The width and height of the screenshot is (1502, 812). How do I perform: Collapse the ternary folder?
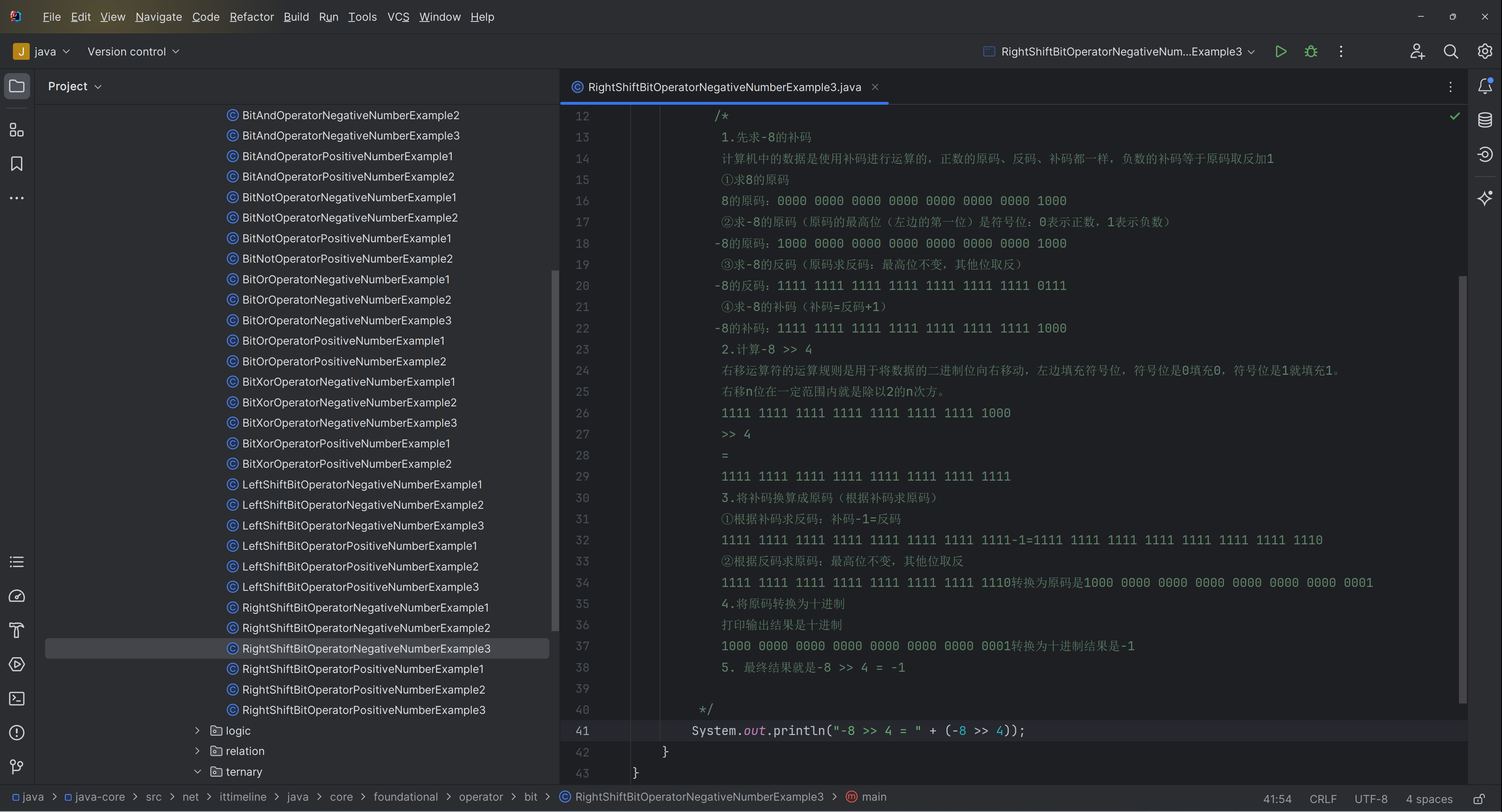click(x=197, y=771)
